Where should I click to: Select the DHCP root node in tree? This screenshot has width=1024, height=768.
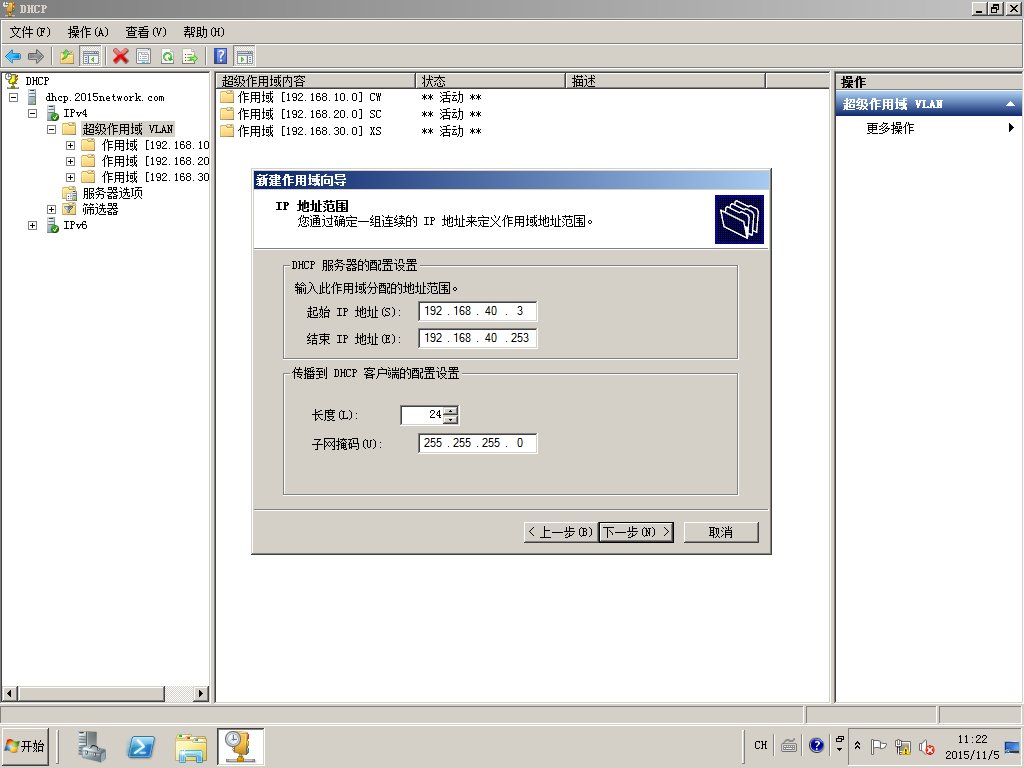[37, 81]
